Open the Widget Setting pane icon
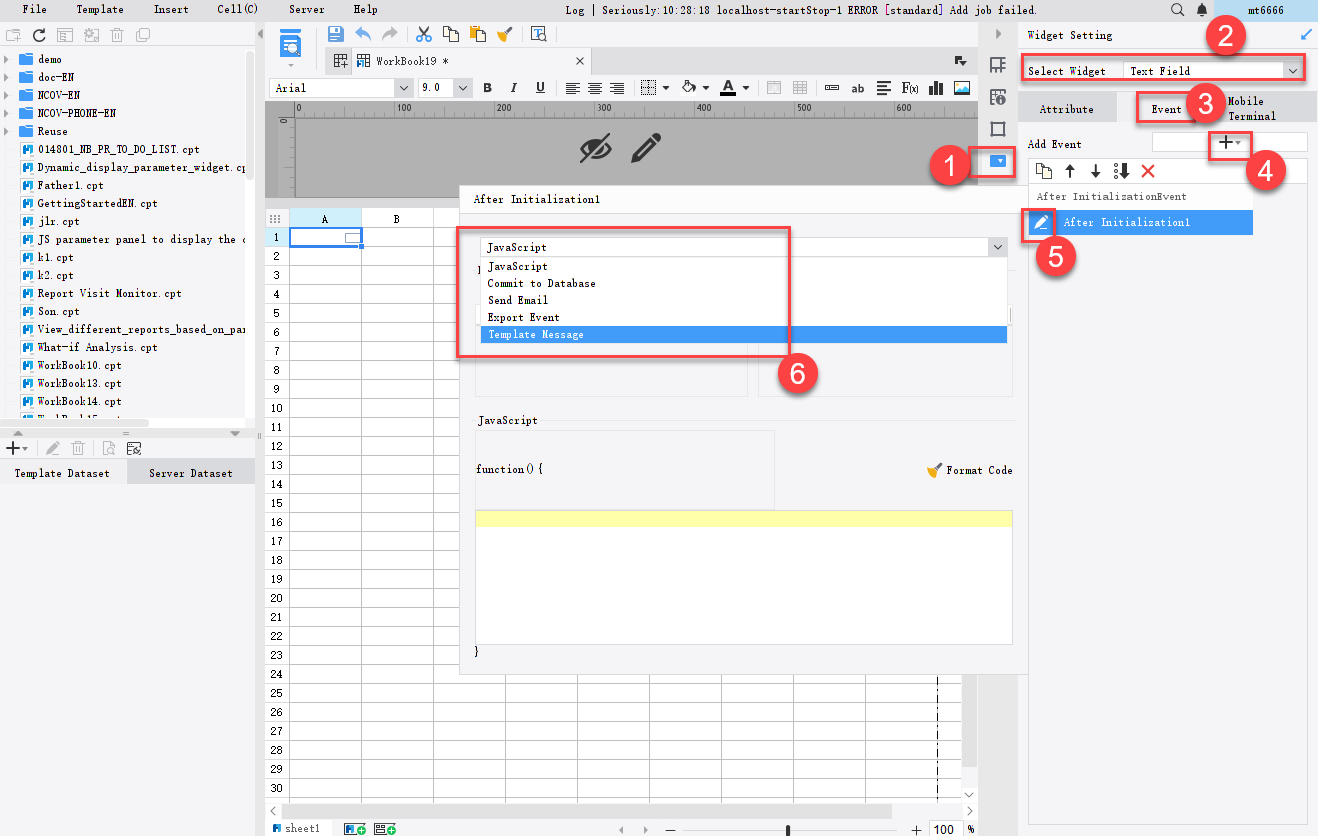The image size is (1318, 836). click(998, 161)
